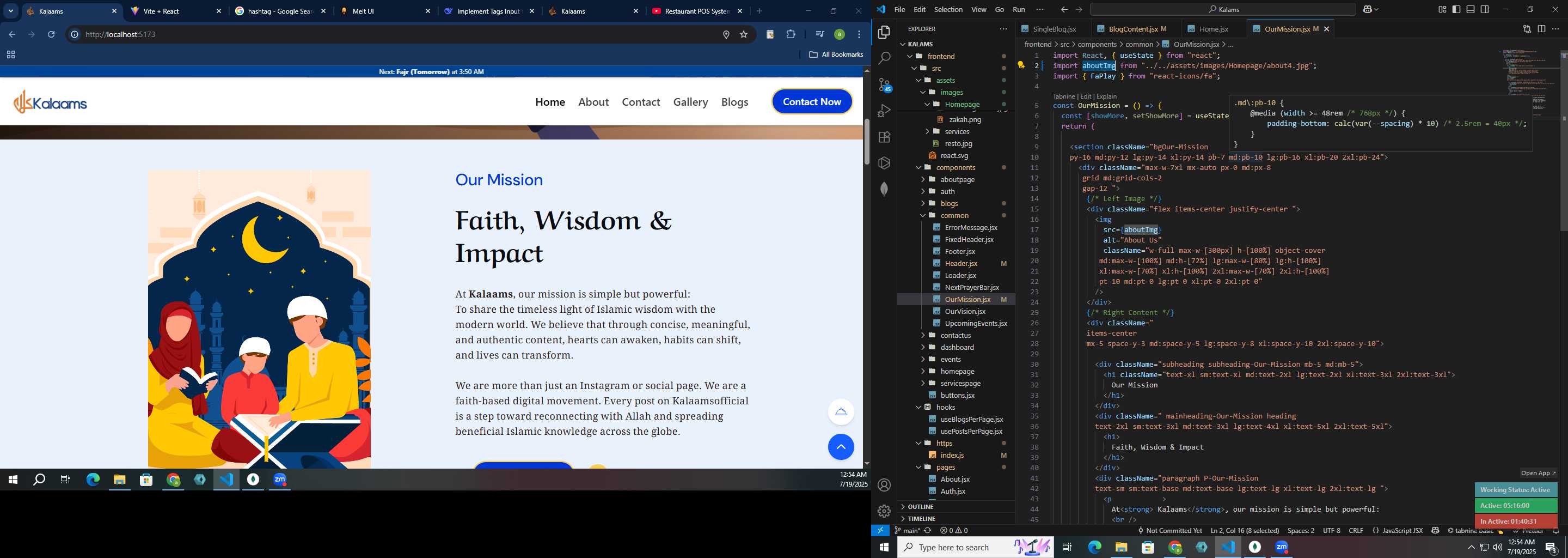
Task: Open the Search view in VS Code activity bar
Action: pos(884,58)
